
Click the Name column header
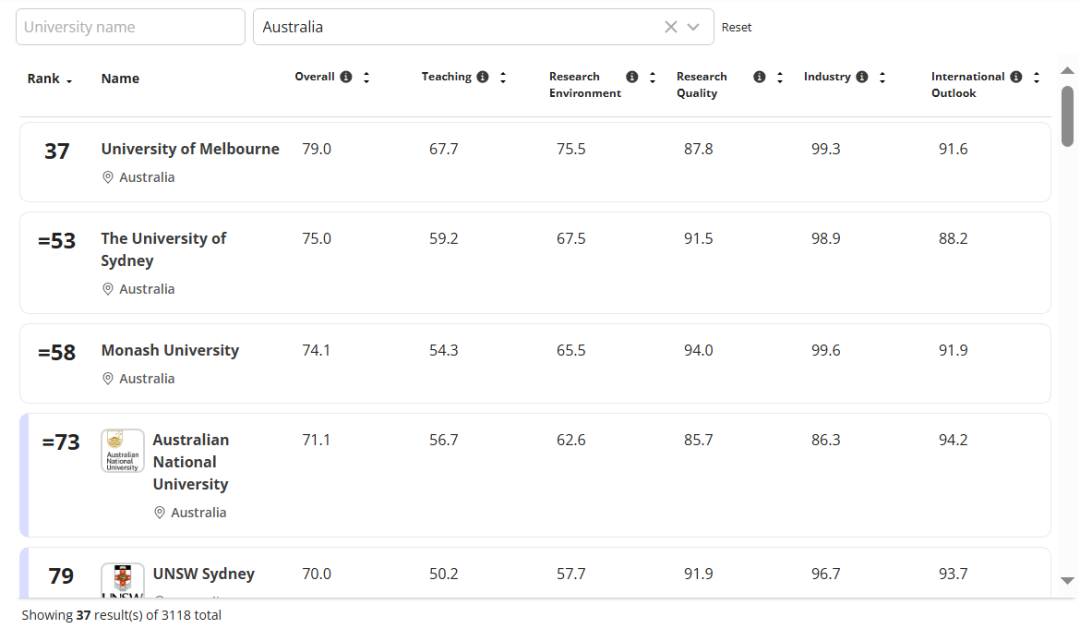(120, 79)
